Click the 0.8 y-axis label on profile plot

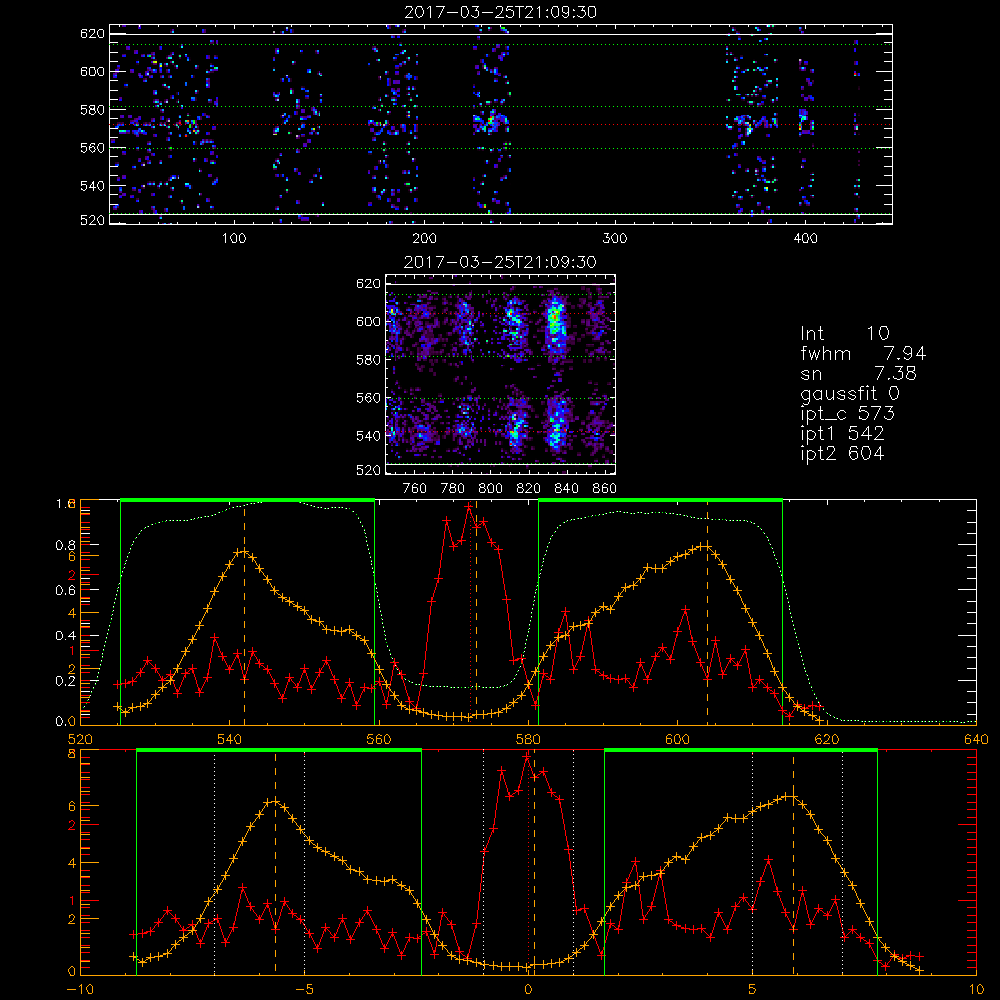(65, 545)
